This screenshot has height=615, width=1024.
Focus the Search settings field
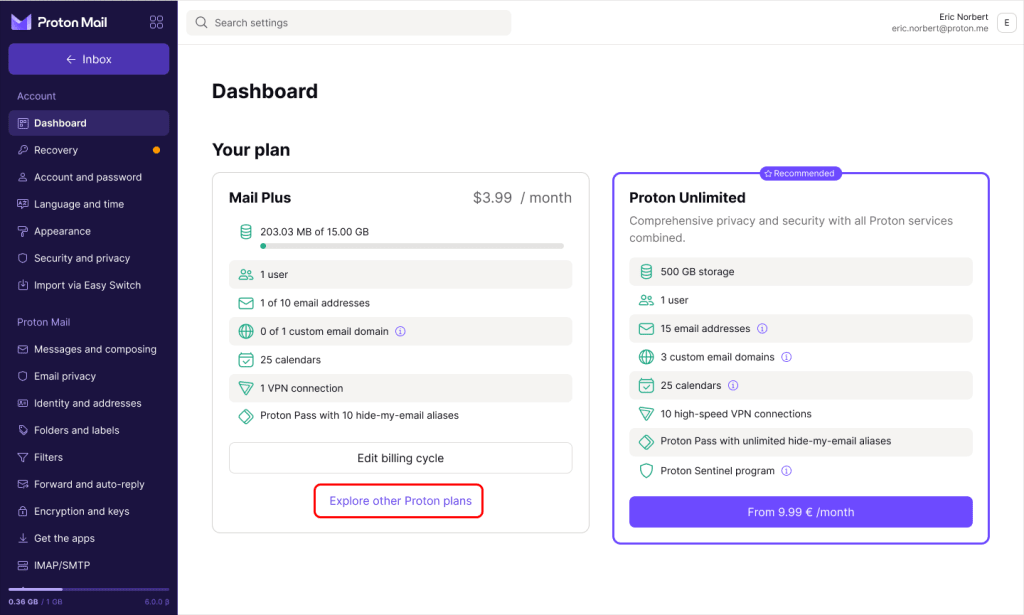(x=348, y=23)
